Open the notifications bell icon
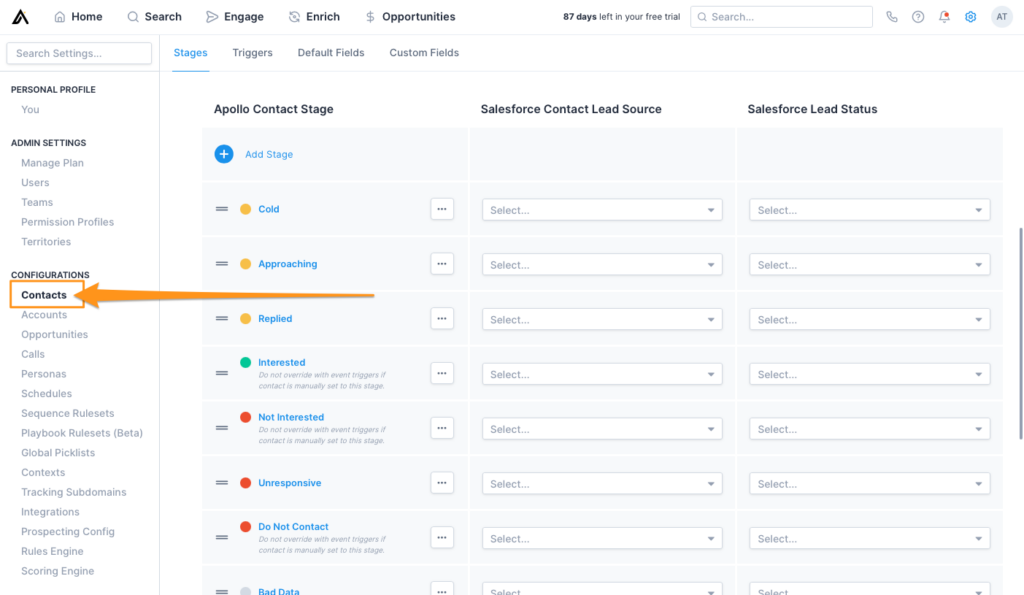Image resolution: width=1024 pixels, height=595 pixels. [x=944, y=17]
